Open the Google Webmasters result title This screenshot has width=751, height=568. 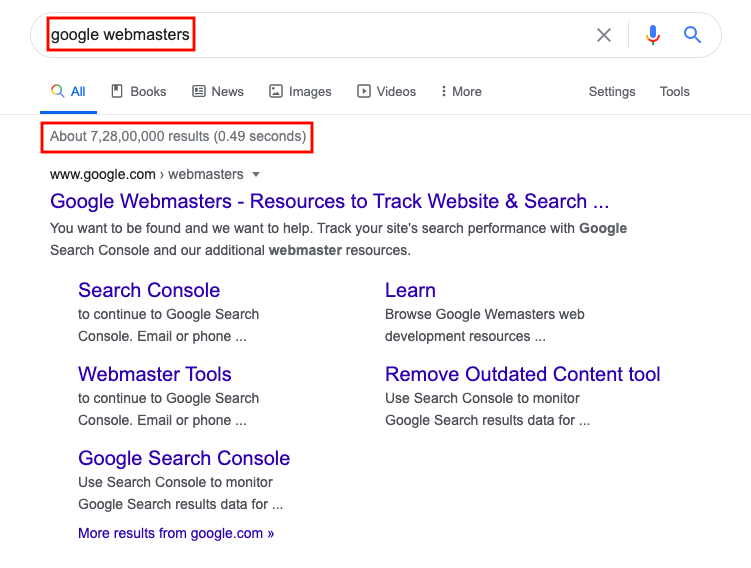(x=329, y=201)
